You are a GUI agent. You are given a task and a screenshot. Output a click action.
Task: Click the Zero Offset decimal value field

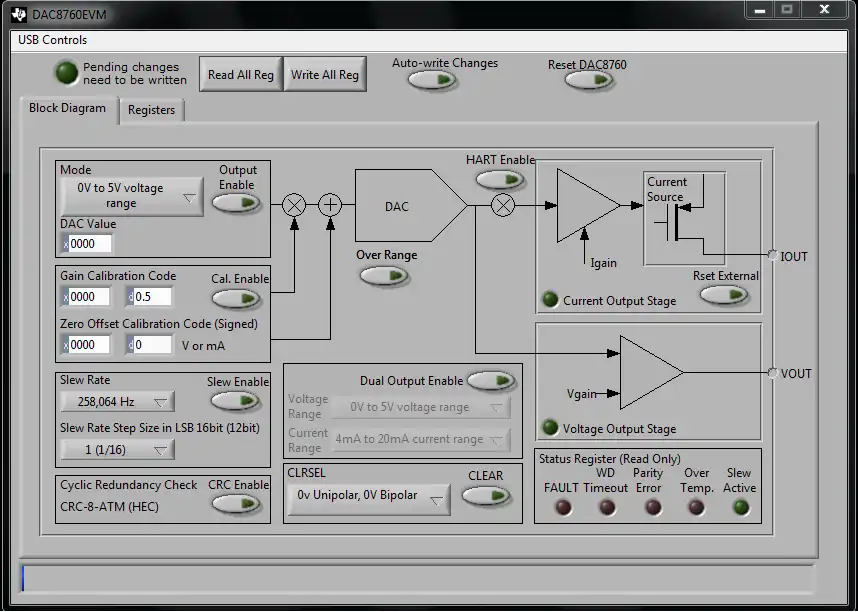[x=149, y=345]
